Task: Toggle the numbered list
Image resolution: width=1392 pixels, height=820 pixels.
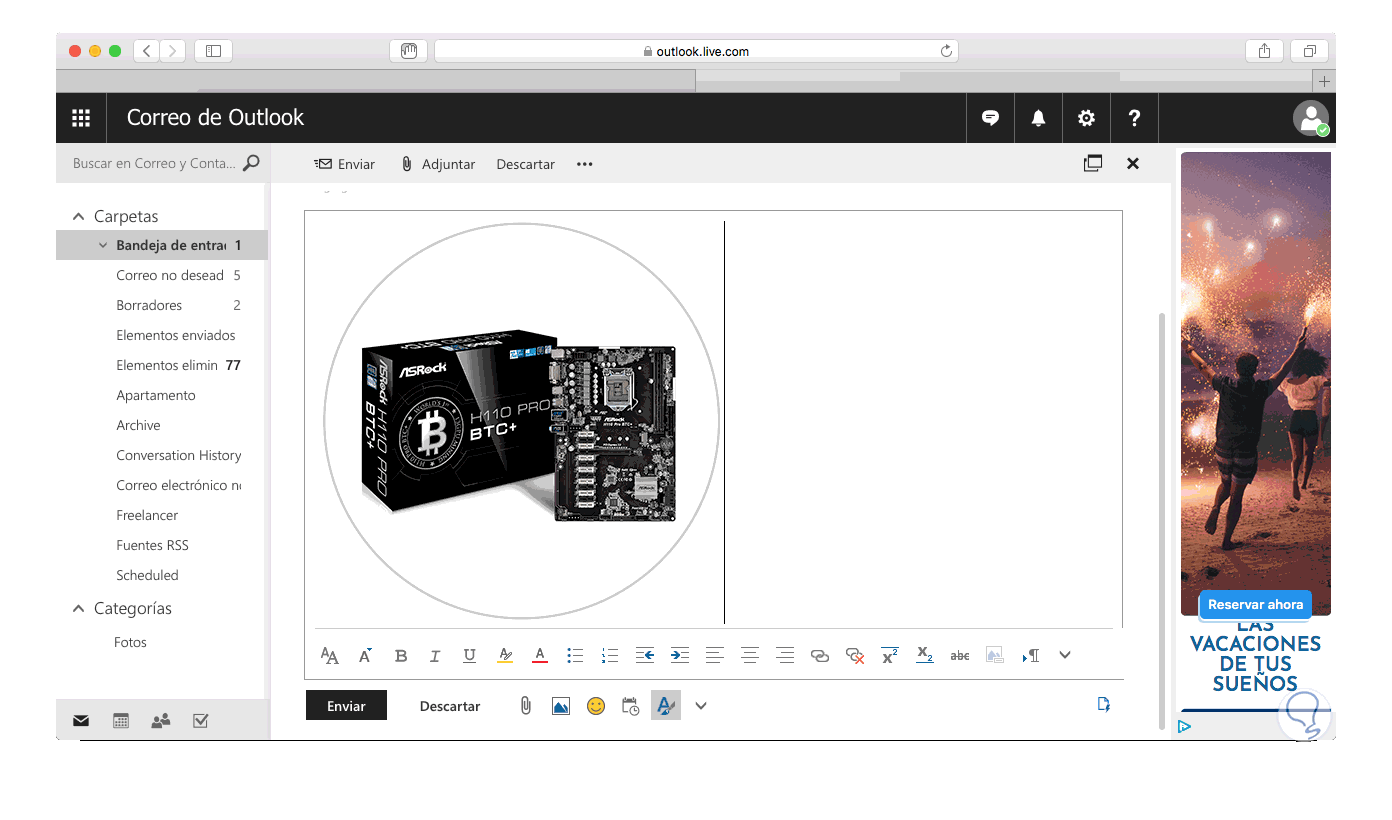Action: [x=610, y=656]
